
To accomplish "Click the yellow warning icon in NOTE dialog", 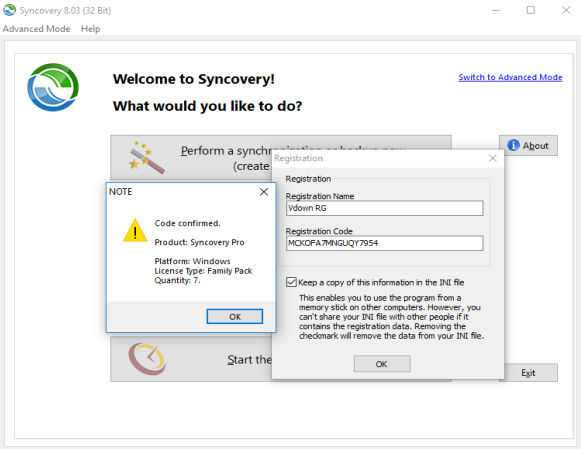I will click(x=135, y=230).
